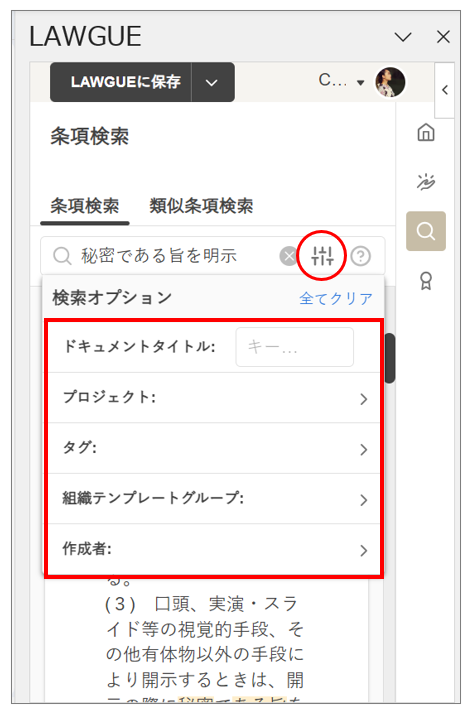Select the 条項検索 tab
The width and height of the screenshot is (472, 710).
click(85, 206)
